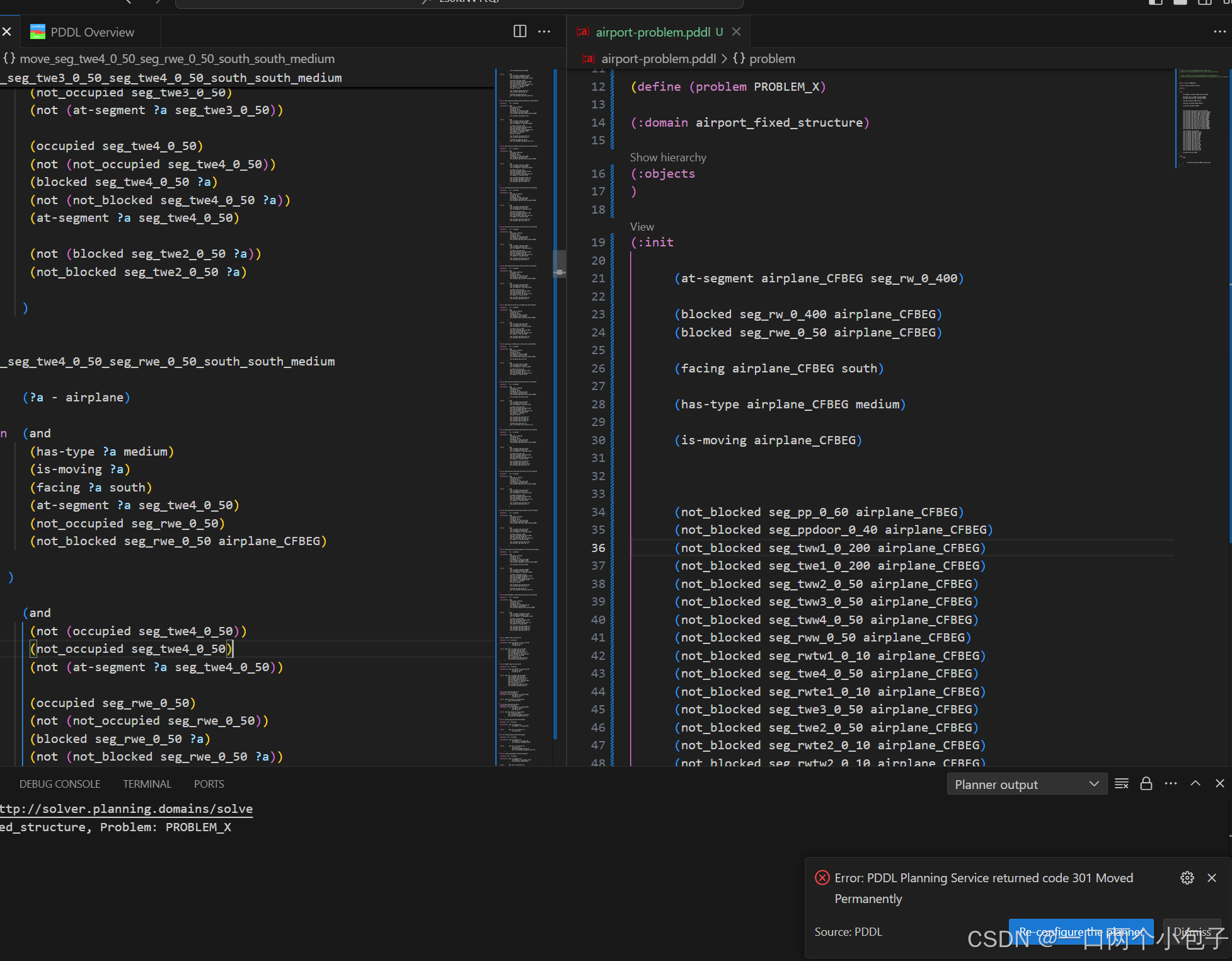The width and height of the screenshot is (1232, 961).
Task: Split the left editor group
Action: (x=520, y=32)
